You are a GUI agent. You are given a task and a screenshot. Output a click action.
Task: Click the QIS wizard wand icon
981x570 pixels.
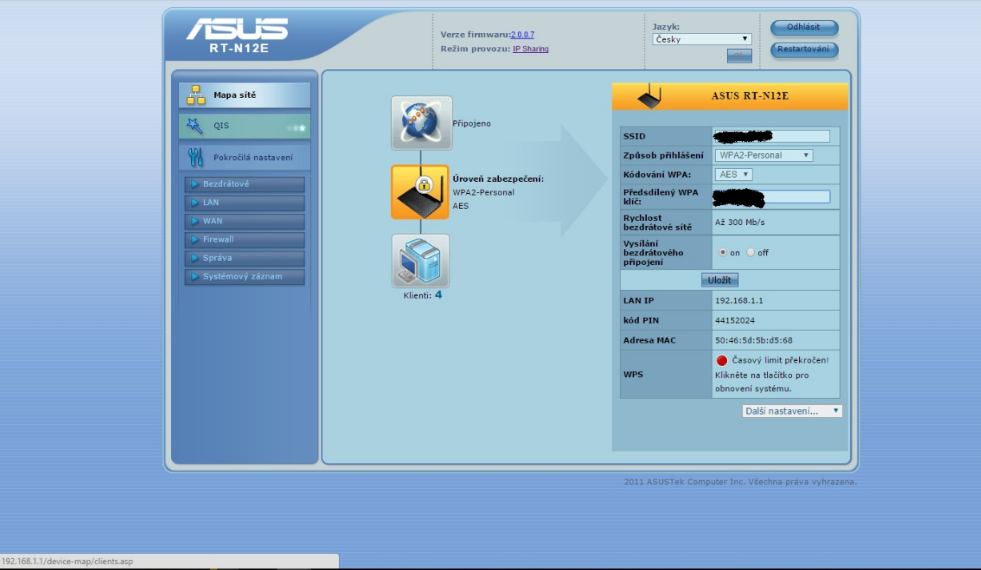195,126
